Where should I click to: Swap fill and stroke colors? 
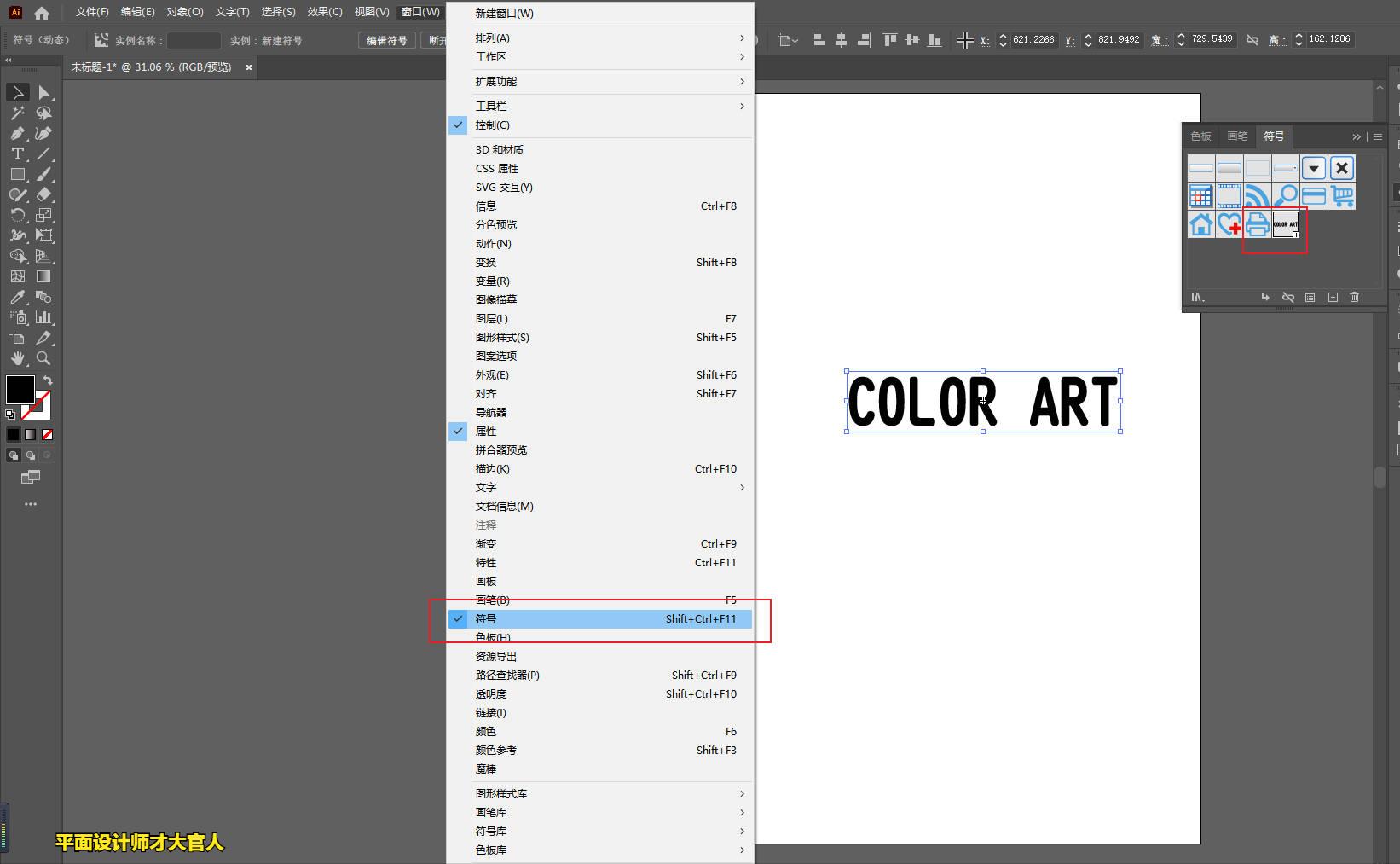49,380
